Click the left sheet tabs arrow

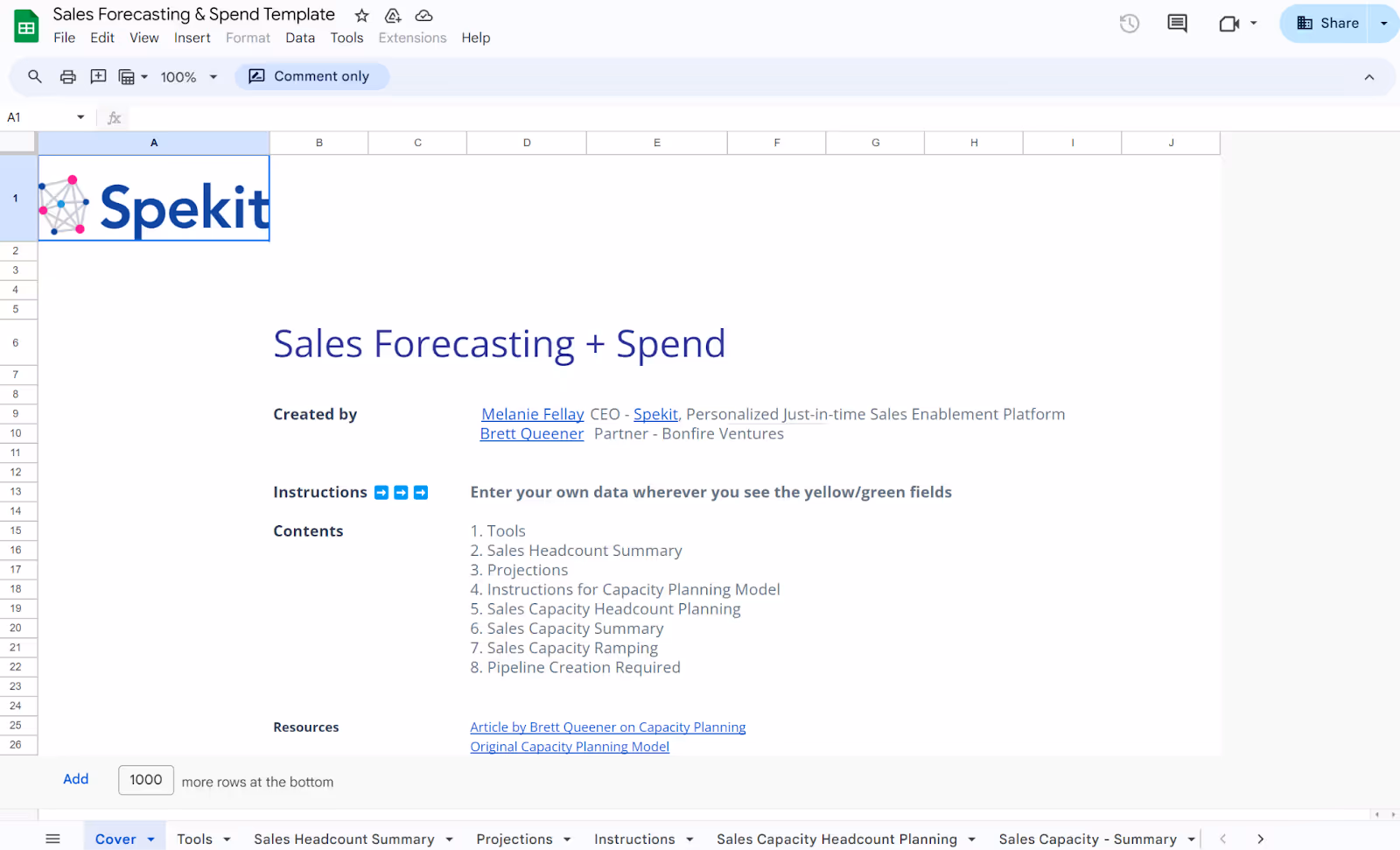coord(1222,839)
